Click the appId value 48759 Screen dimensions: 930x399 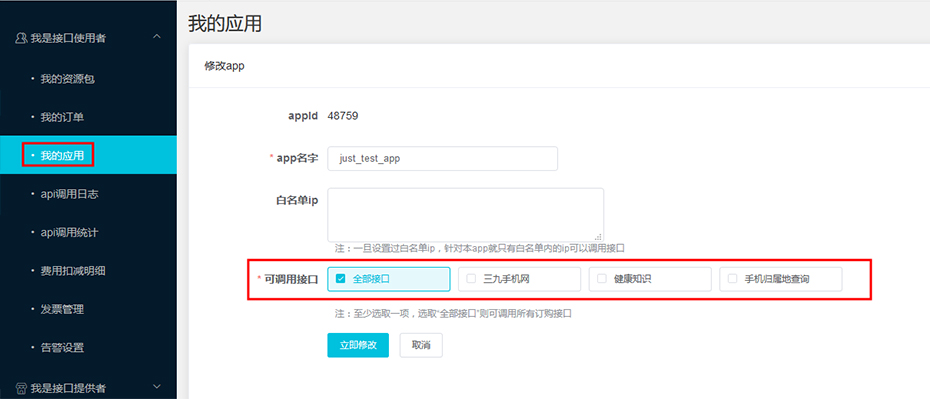coord(343,116)
